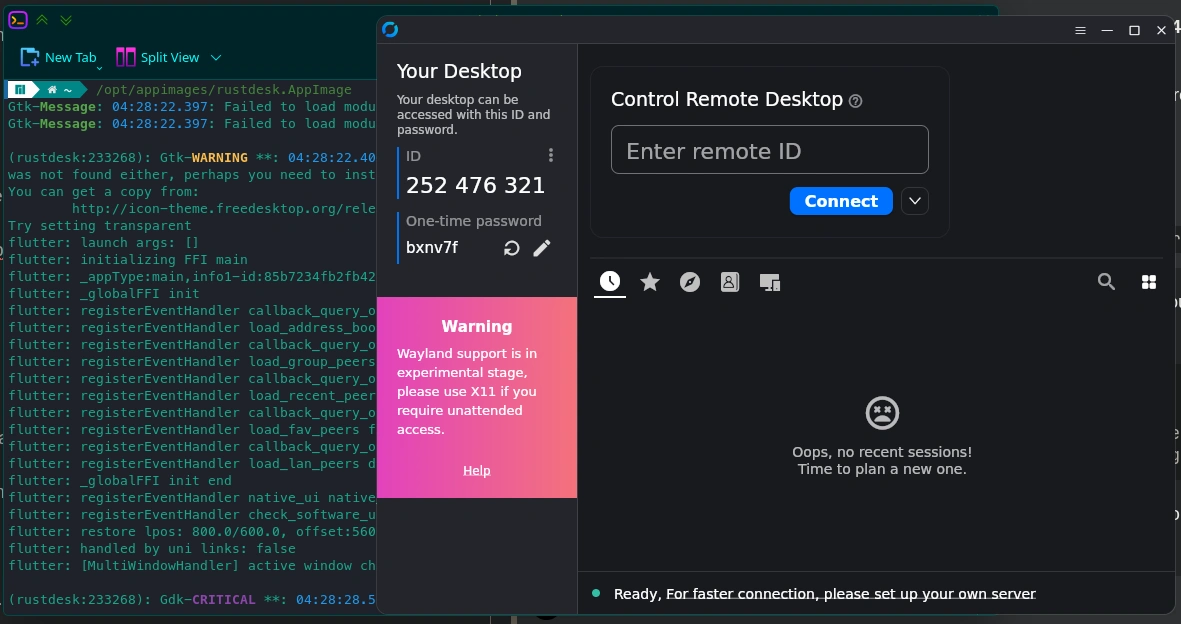Screen dimensions: 1181x624
Task: Switch to the Accessible devices tab
Action: tap(770, 283)
